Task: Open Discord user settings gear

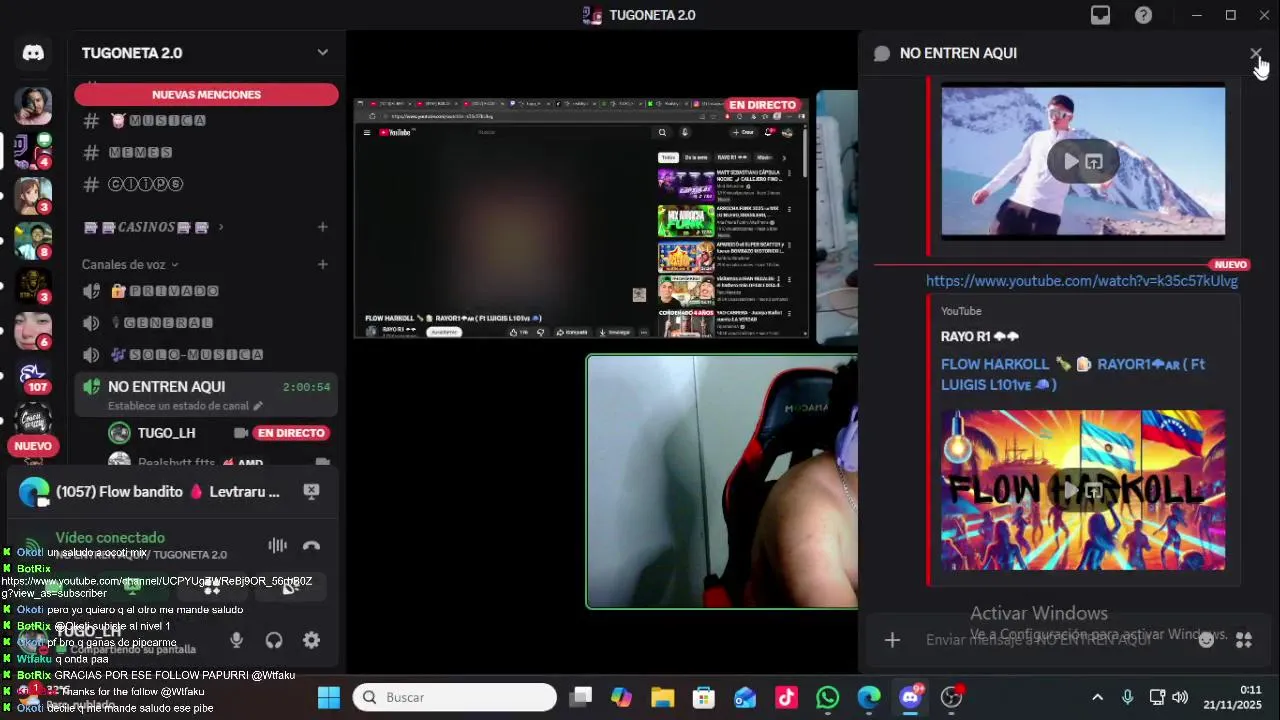Action: [x=311, y=640]
